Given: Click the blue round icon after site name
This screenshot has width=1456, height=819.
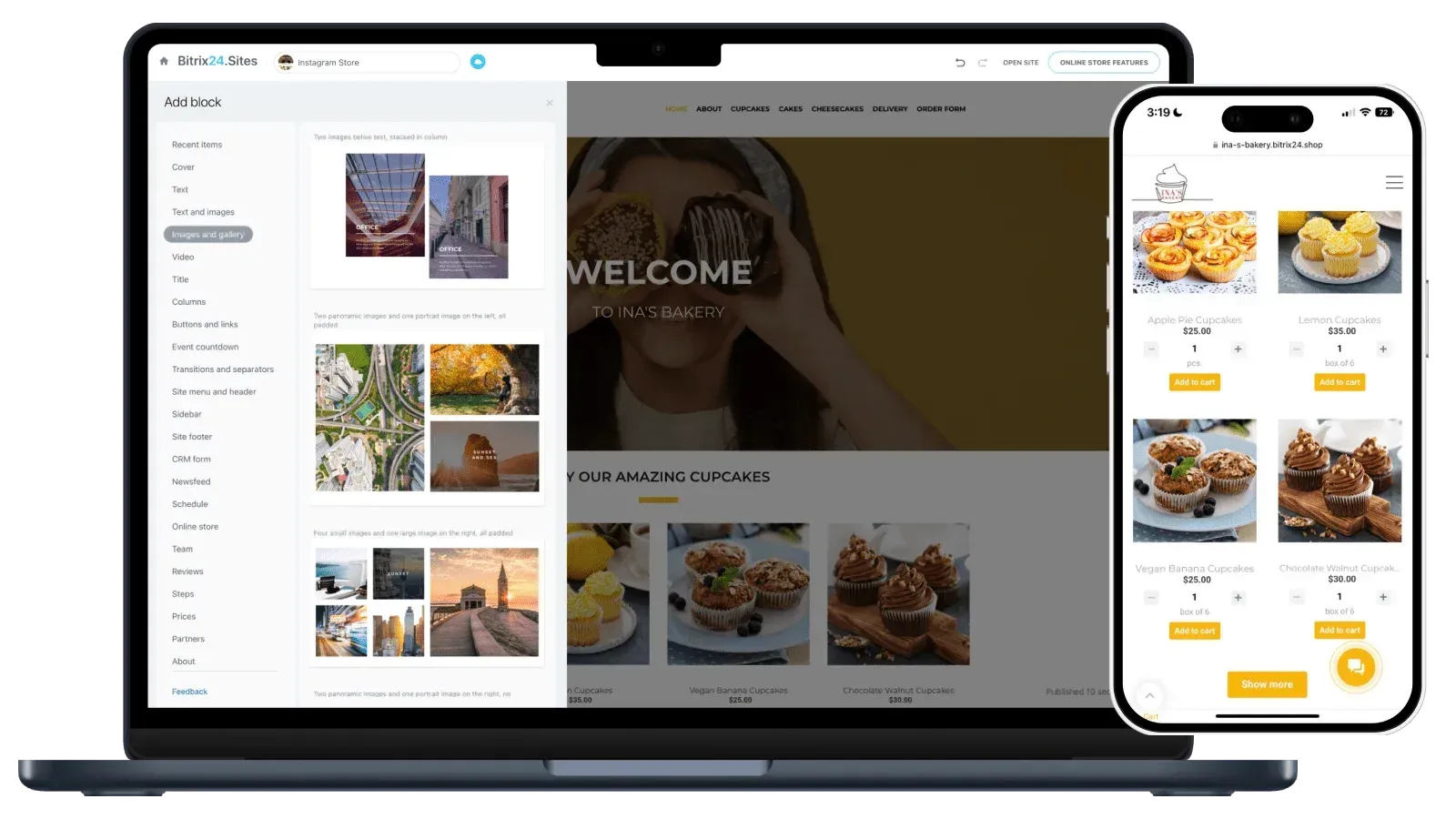Looking at the screenshot, I should (x=478, y=62).
